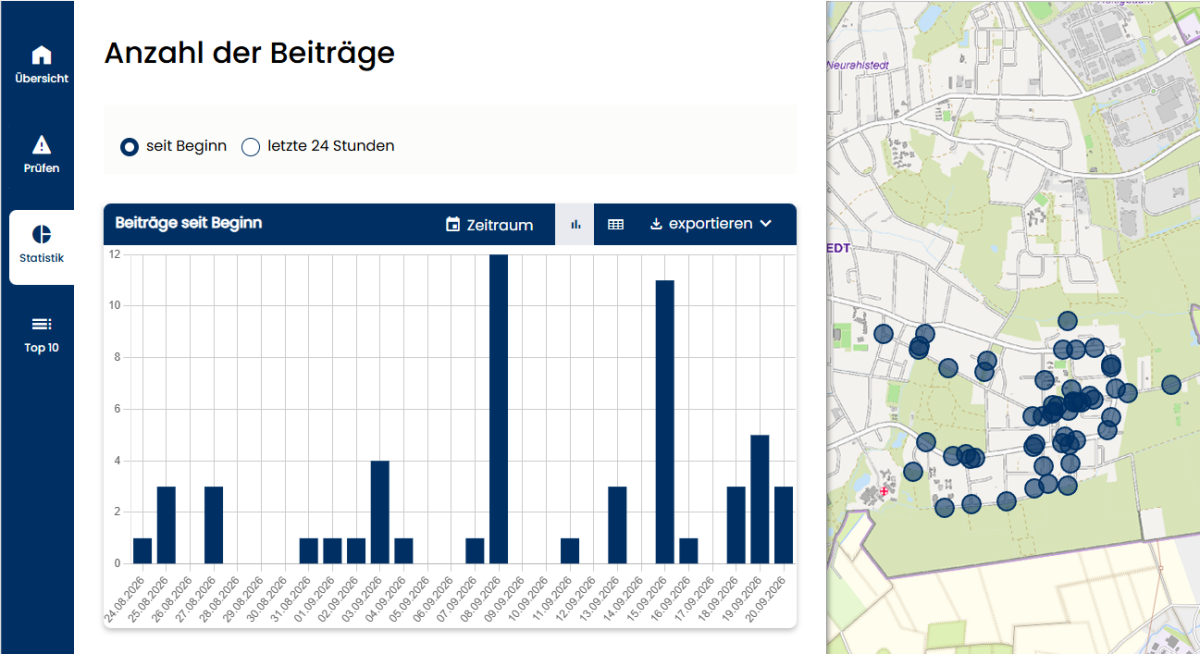The image size is (1200, 654).
Task: Click the tallest bar for 08.09.2026
Action: point(499,409)
